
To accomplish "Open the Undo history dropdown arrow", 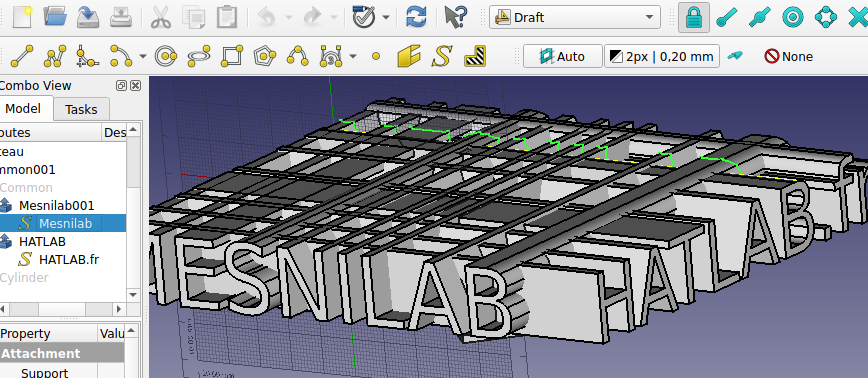I will pos(288,18).
